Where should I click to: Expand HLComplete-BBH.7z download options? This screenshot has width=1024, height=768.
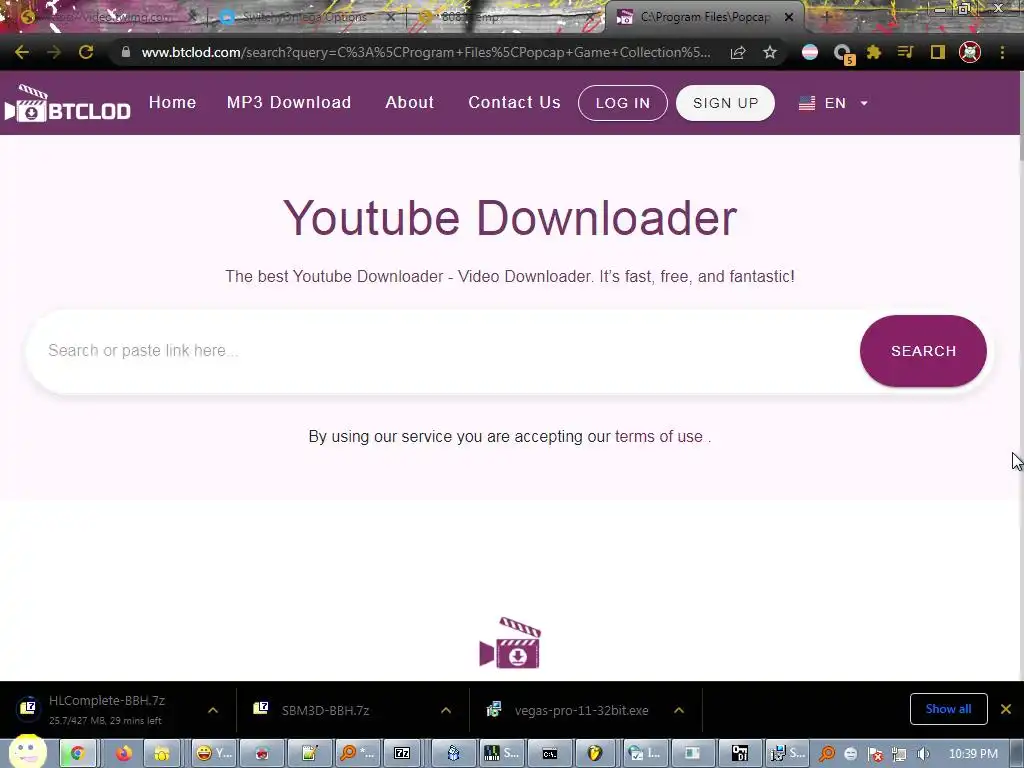213,710
